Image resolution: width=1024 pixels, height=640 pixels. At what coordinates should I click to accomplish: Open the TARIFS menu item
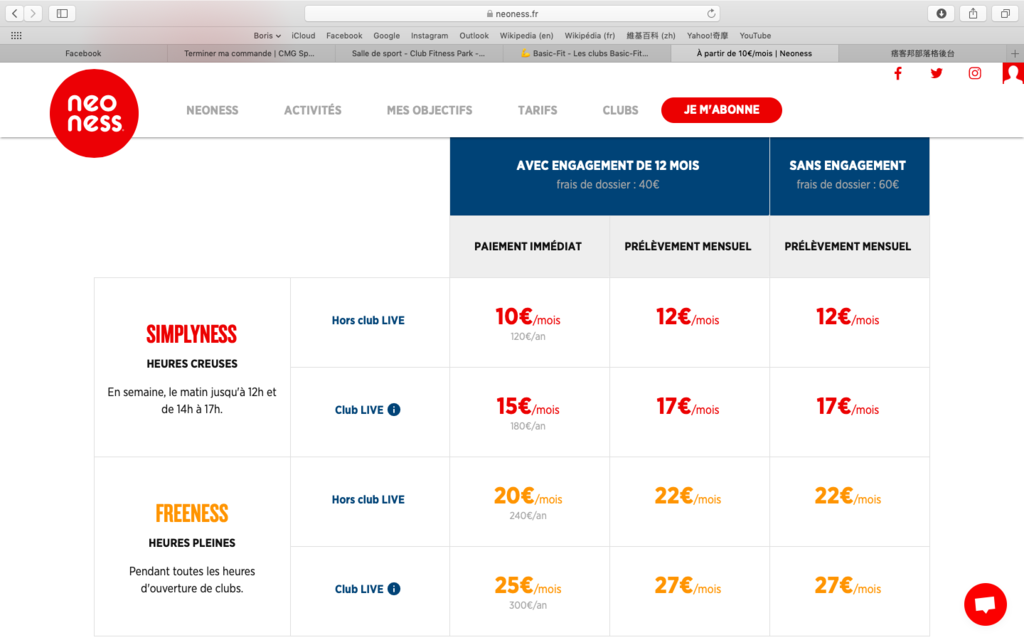coord(537,110)
